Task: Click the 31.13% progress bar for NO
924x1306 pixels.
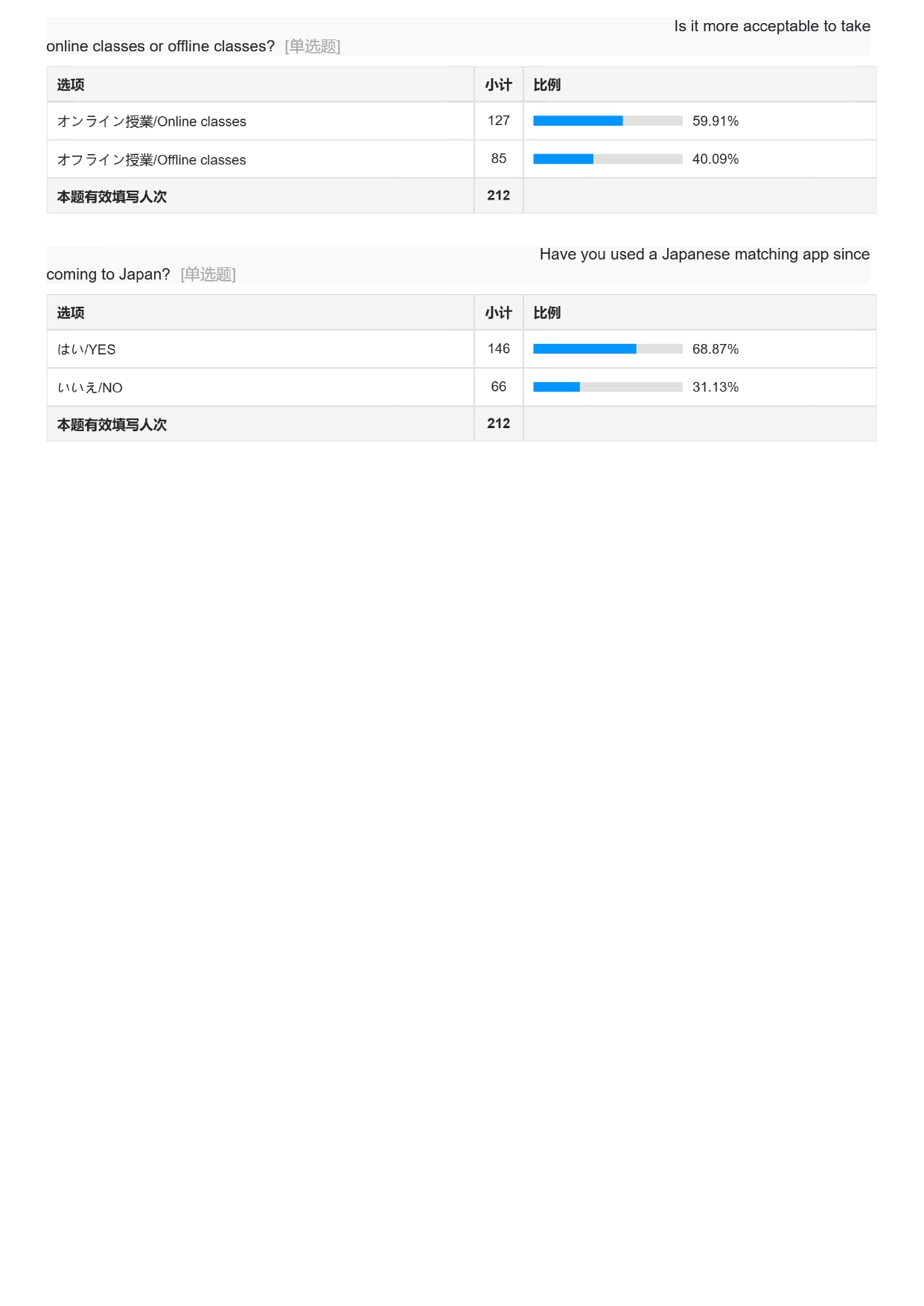Action: (608, 386)
